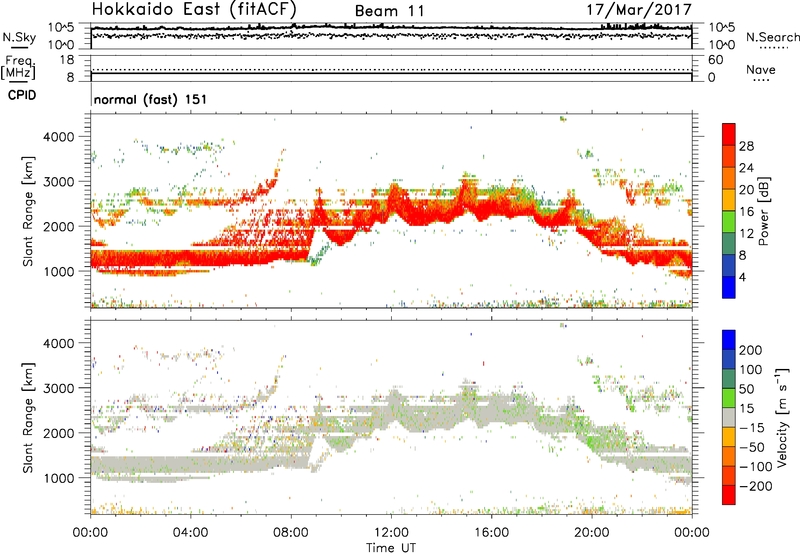Select the '10^0' tick beside N.Sky
This screenshot has height=554, width=800.
(61, 45)
